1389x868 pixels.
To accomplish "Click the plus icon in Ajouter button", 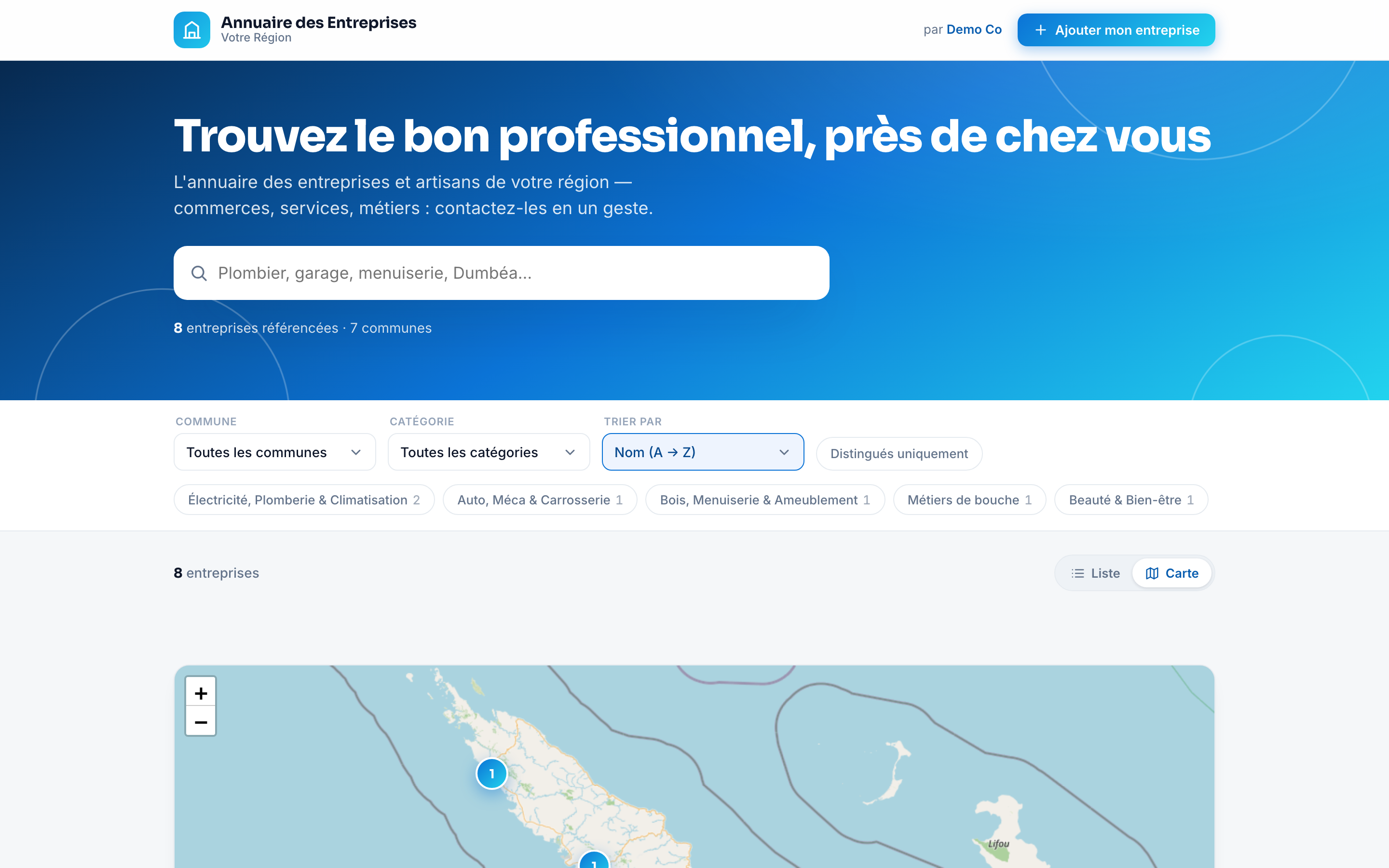I will coord(1040,30).
